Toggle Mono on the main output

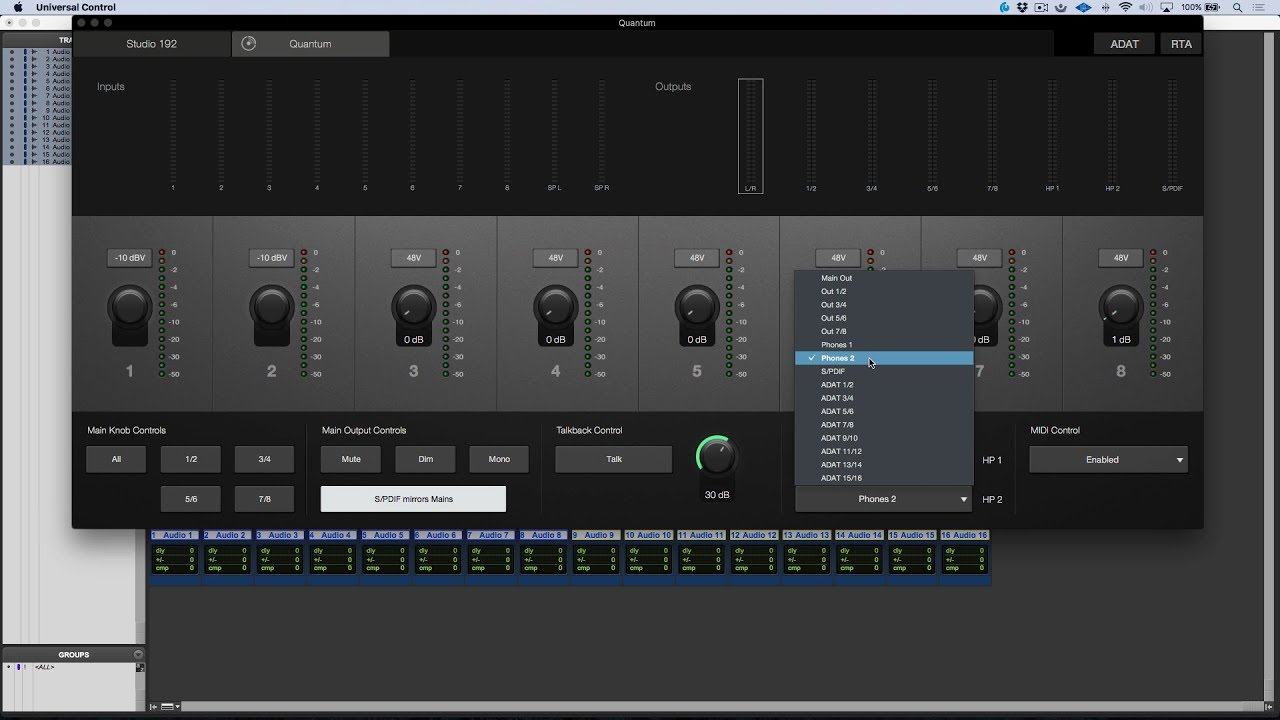[499, 460]
